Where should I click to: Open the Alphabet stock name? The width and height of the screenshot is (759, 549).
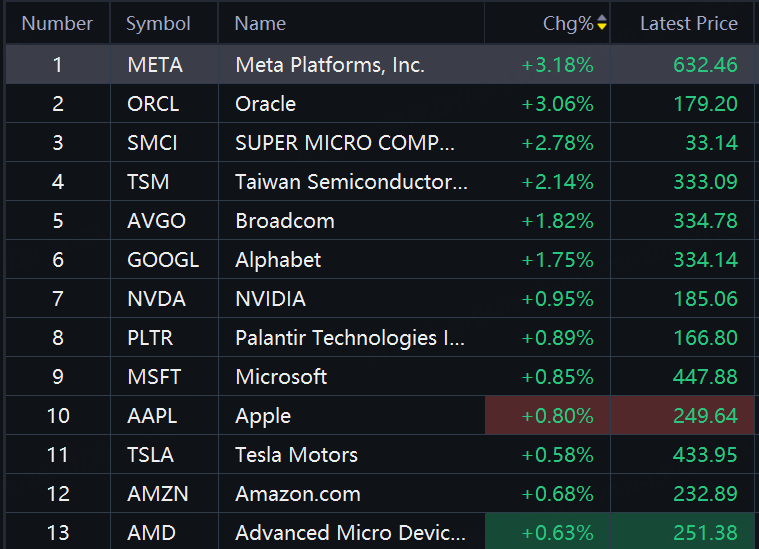click(278, 260)
